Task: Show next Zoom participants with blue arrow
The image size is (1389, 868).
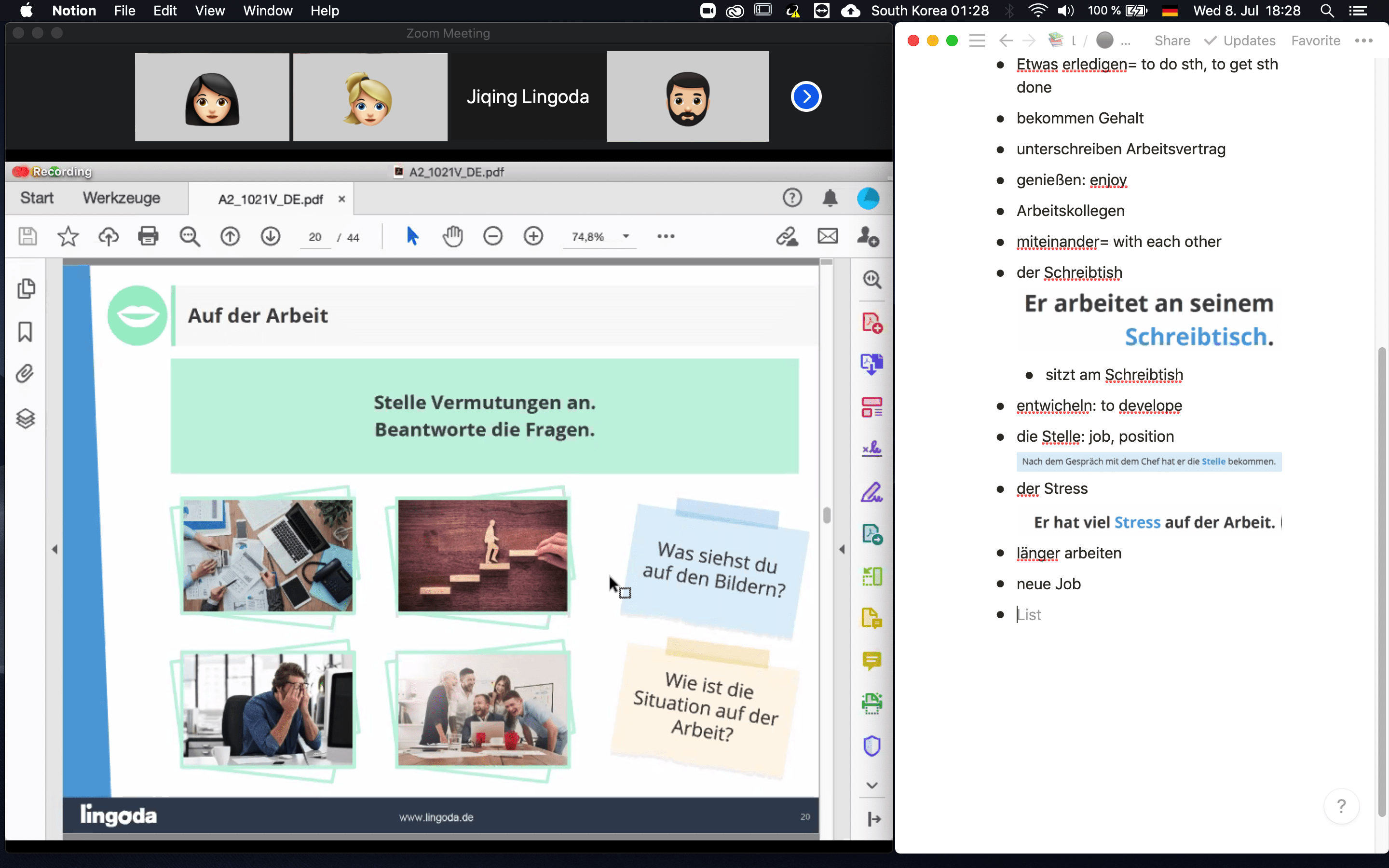Action: coord(806,96)
